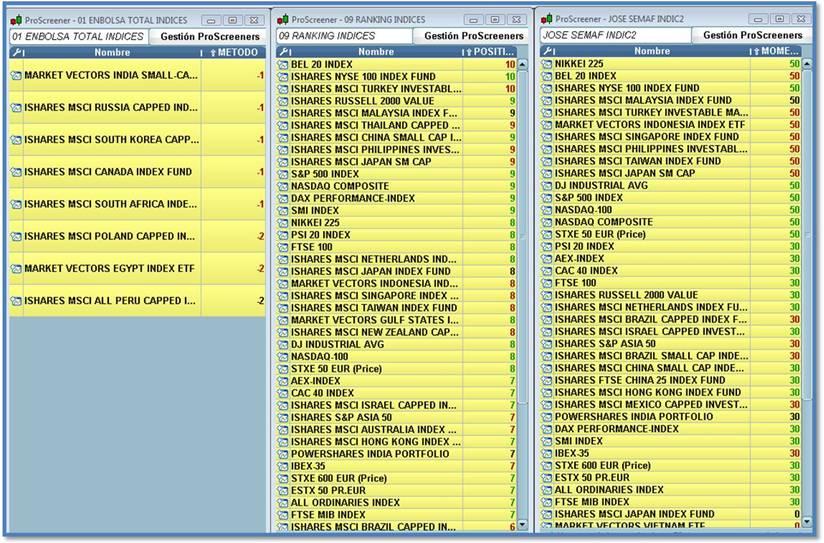Sort by Nombre column in JOSE SEMAF window

[x=652, y=51]
